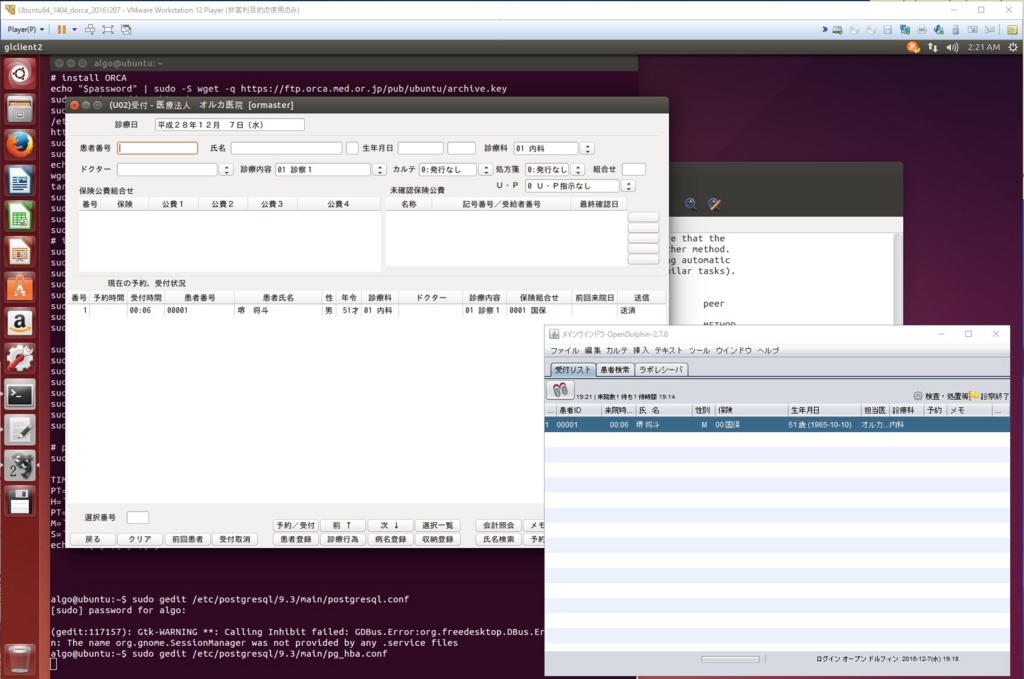Click the 受付取消 button

point(234,539)
